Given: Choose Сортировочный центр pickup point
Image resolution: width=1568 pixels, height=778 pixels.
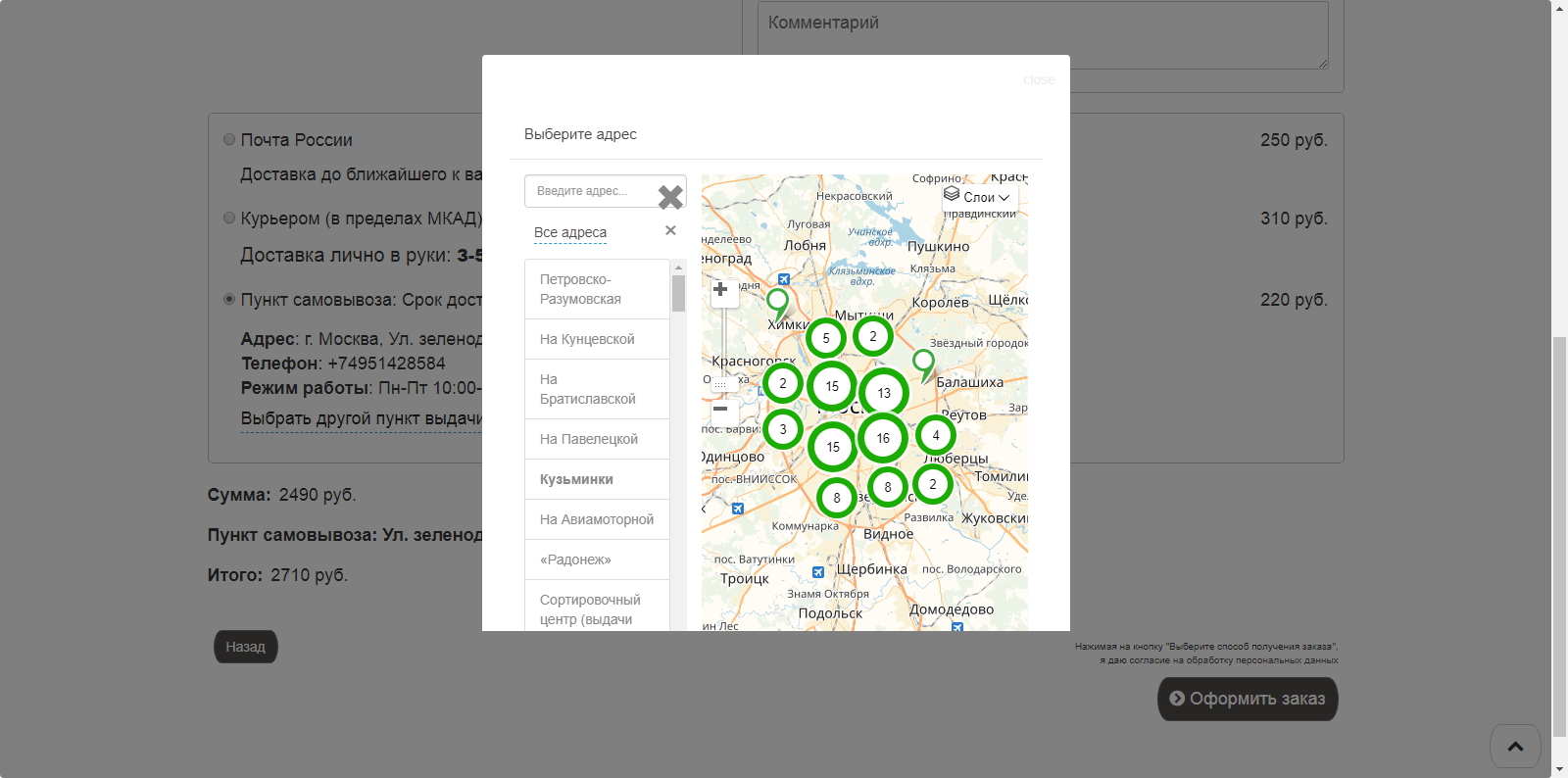Looking at the screenshot, I should tap(597, 607).
